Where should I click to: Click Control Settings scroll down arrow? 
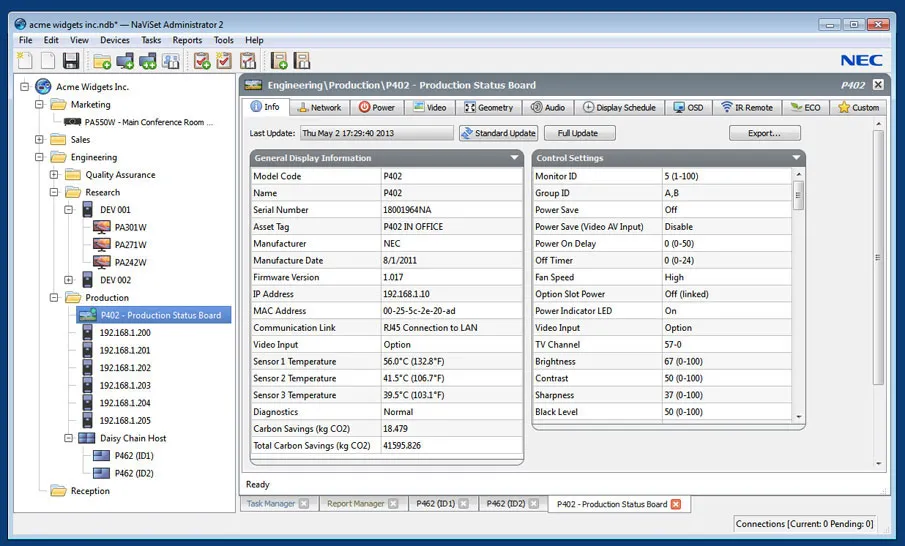(799, 416)
